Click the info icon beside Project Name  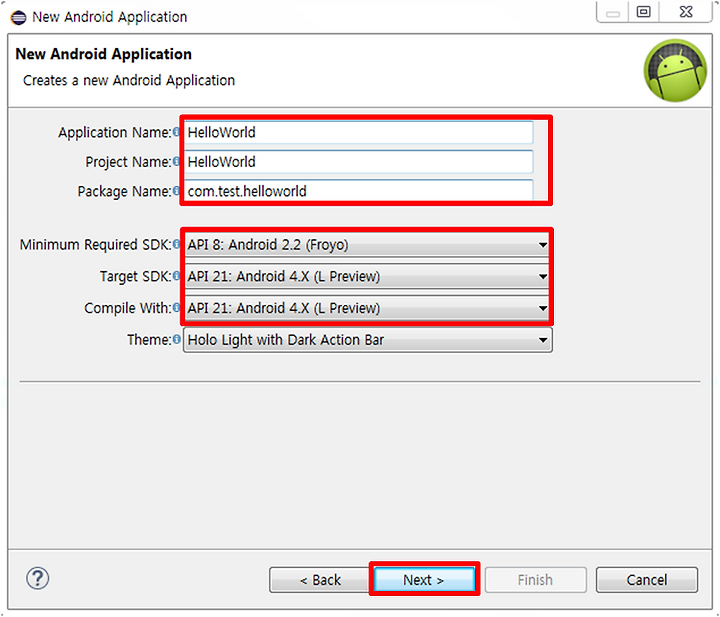(x=176, y=162)
